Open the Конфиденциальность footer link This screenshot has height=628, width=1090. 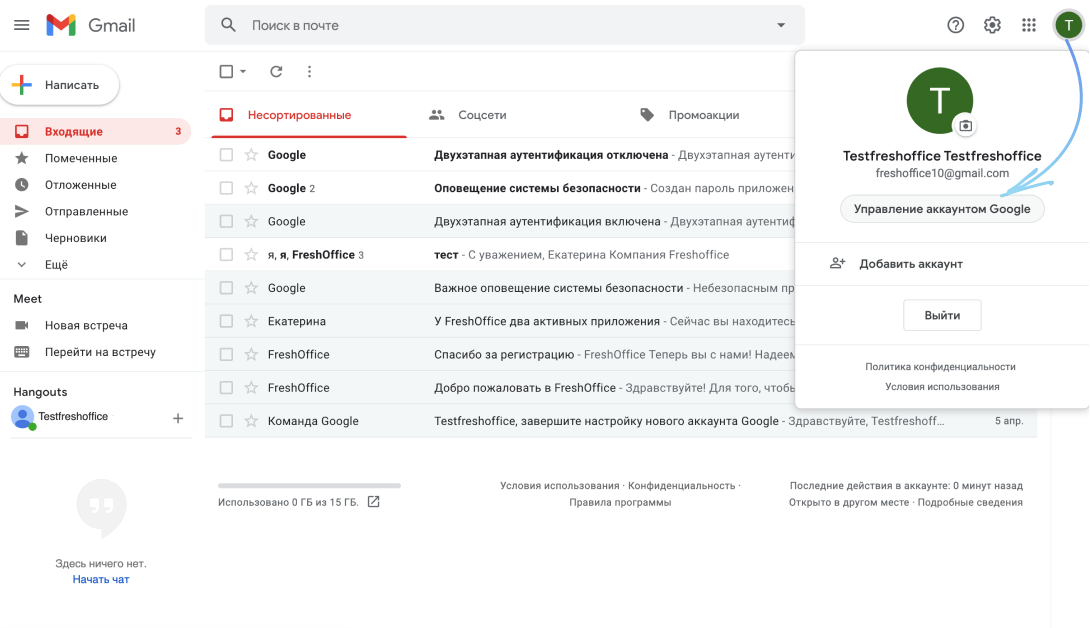(x=681, y=485)
